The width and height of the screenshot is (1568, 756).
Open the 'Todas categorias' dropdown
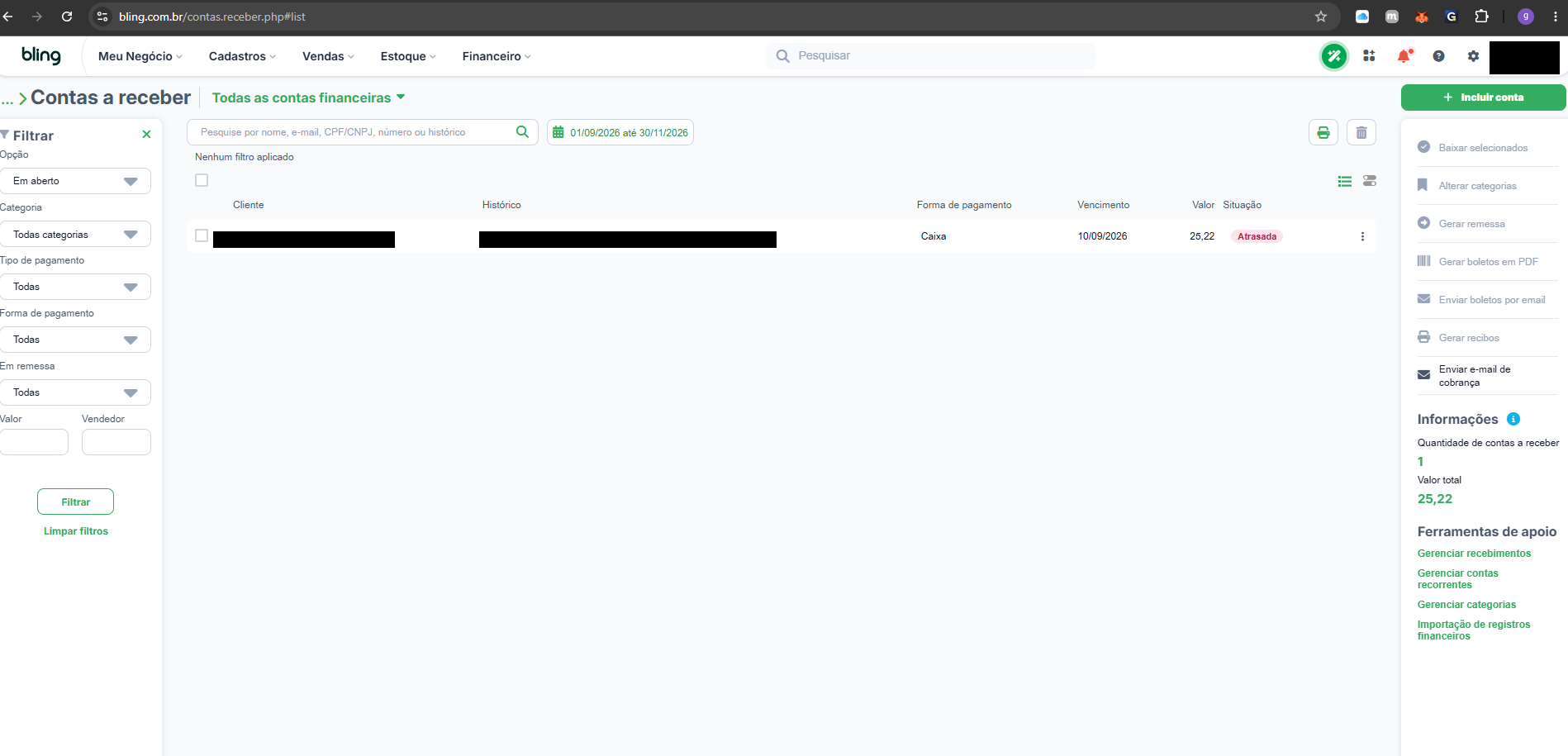[x=75, y=234]
